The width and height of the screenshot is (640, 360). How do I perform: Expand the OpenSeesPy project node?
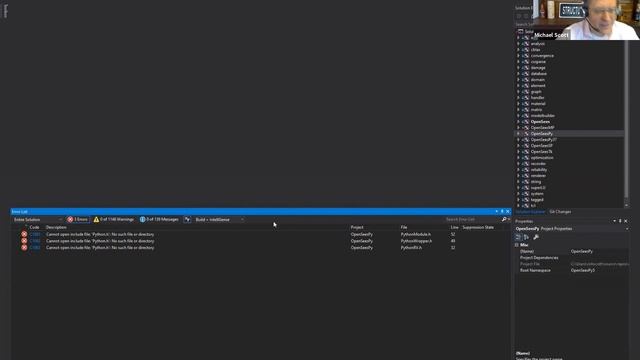(x=518, y=133)
